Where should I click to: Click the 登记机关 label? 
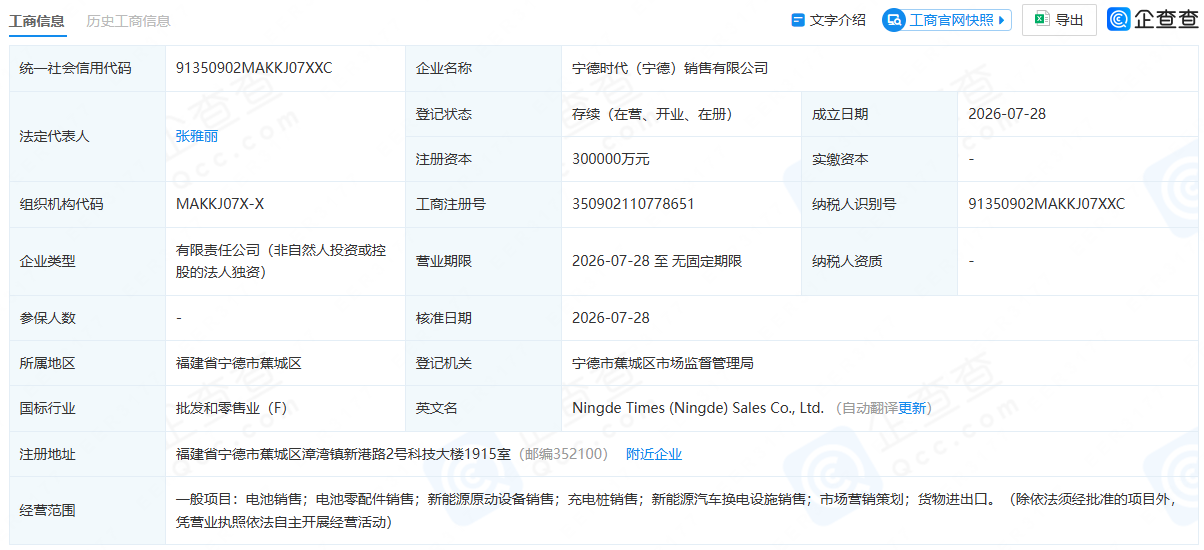pos(444,363)
